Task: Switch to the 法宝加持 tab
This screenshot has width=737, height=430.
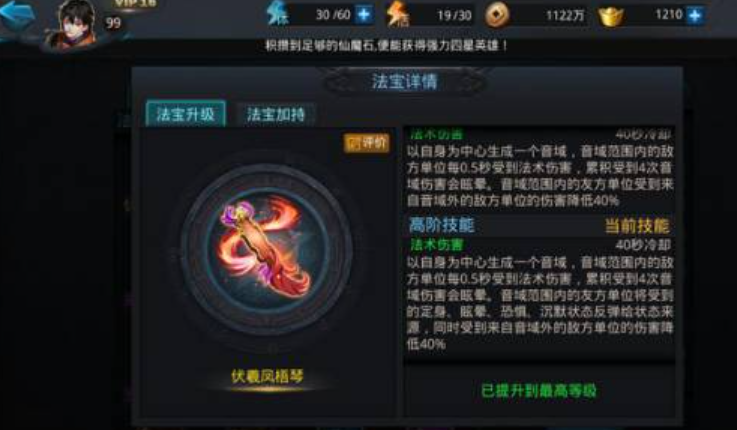Action: tap(276, 114)
